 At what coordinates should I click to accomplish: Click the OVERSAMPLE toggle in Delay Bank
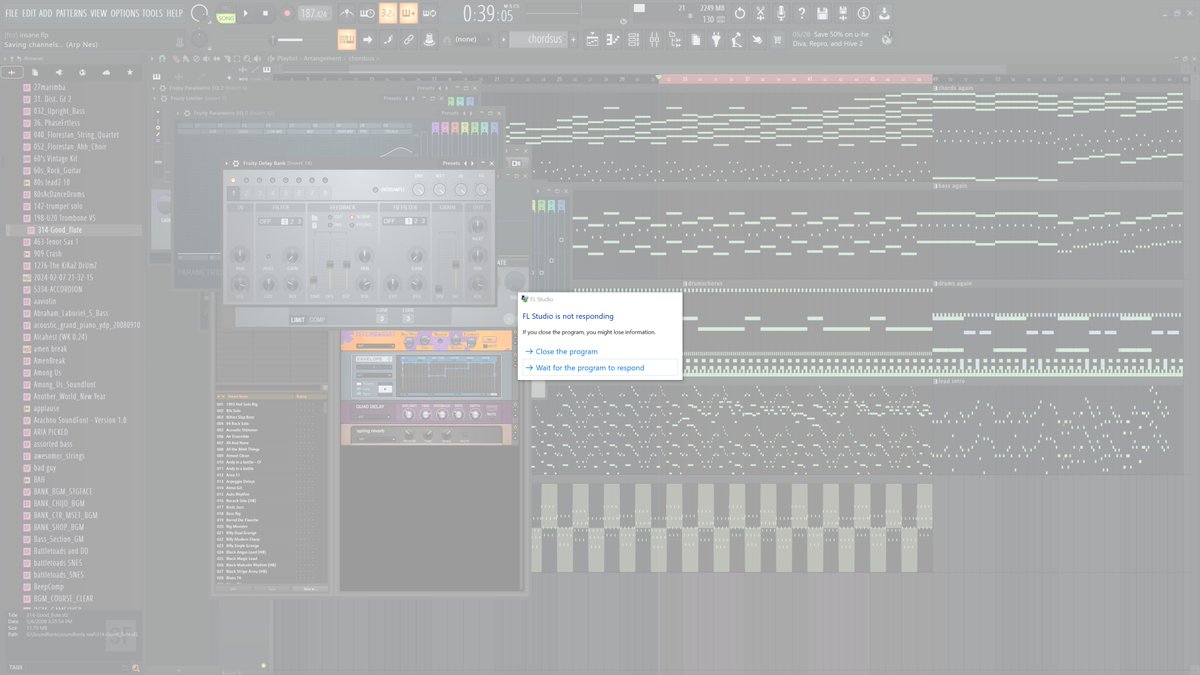[390, 190]
